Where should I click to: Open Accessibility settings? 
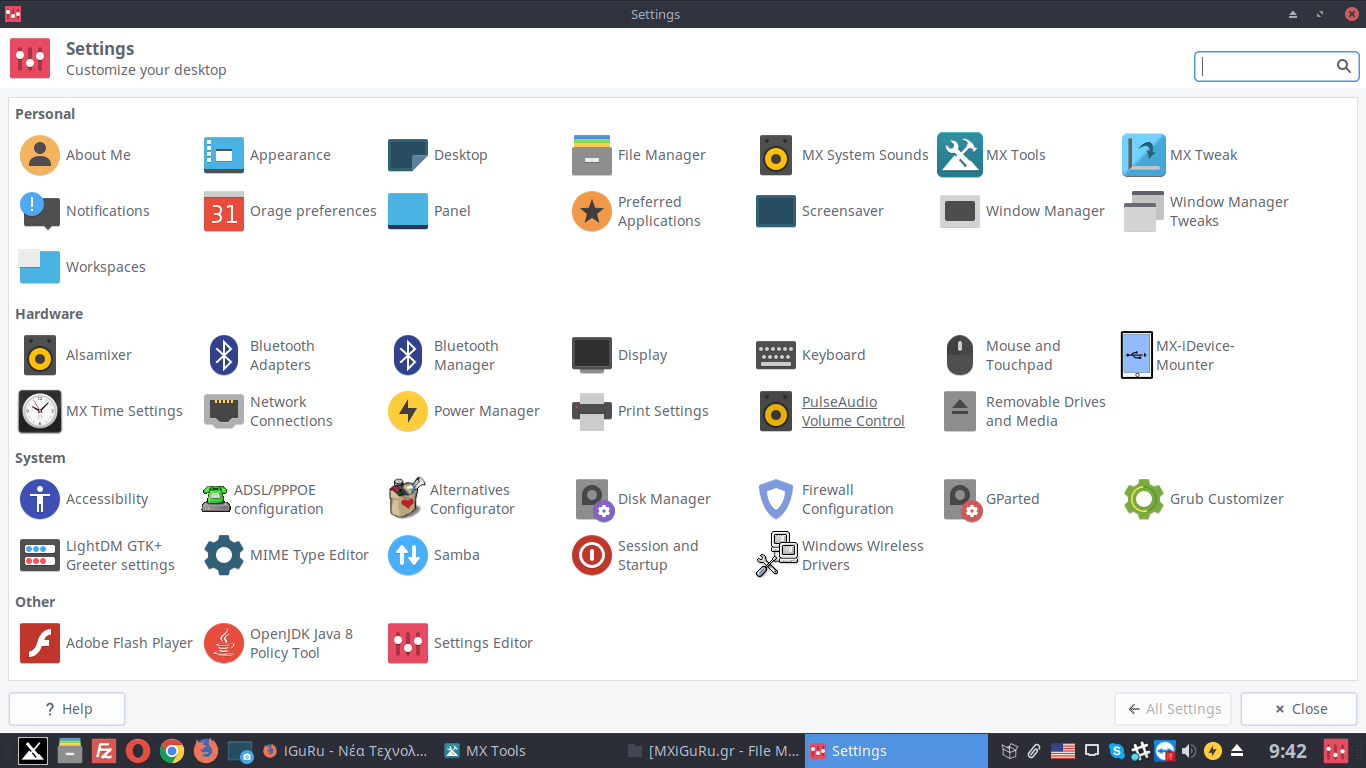click(x=84, y=499)
